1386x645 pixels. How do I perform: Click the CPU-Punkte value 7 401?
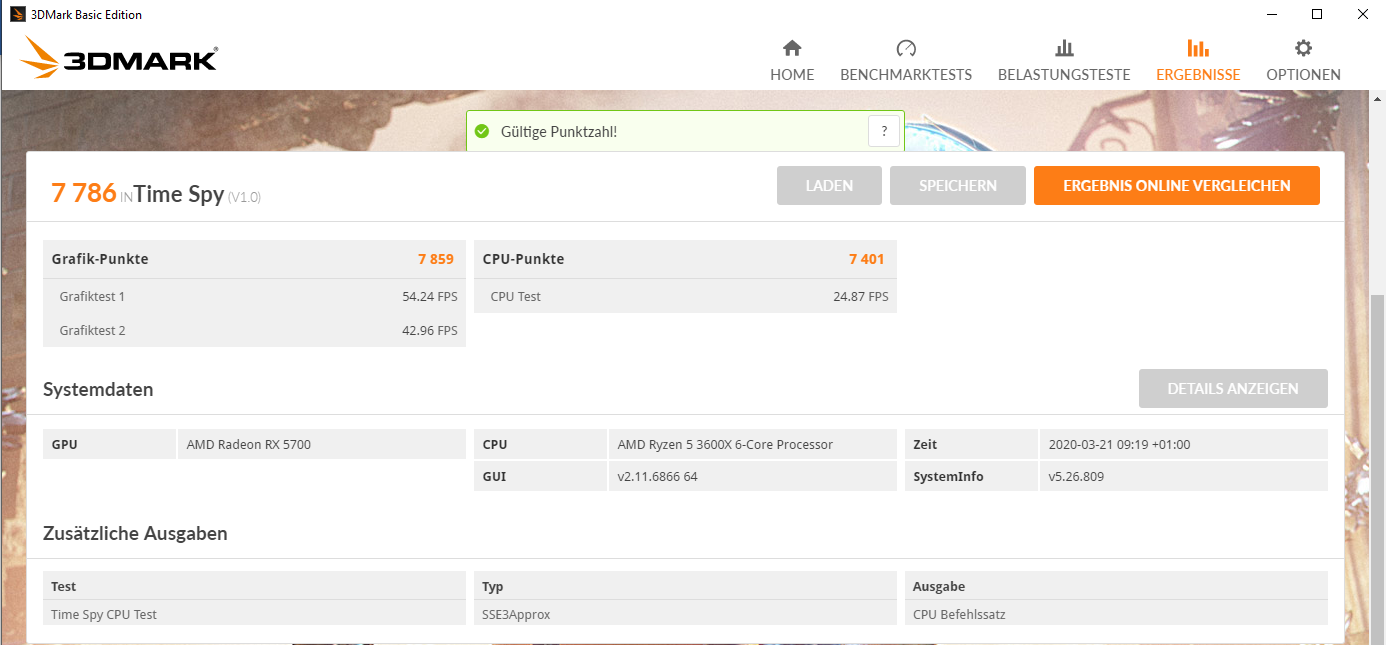pyautogui.click(x=867, y=259)
